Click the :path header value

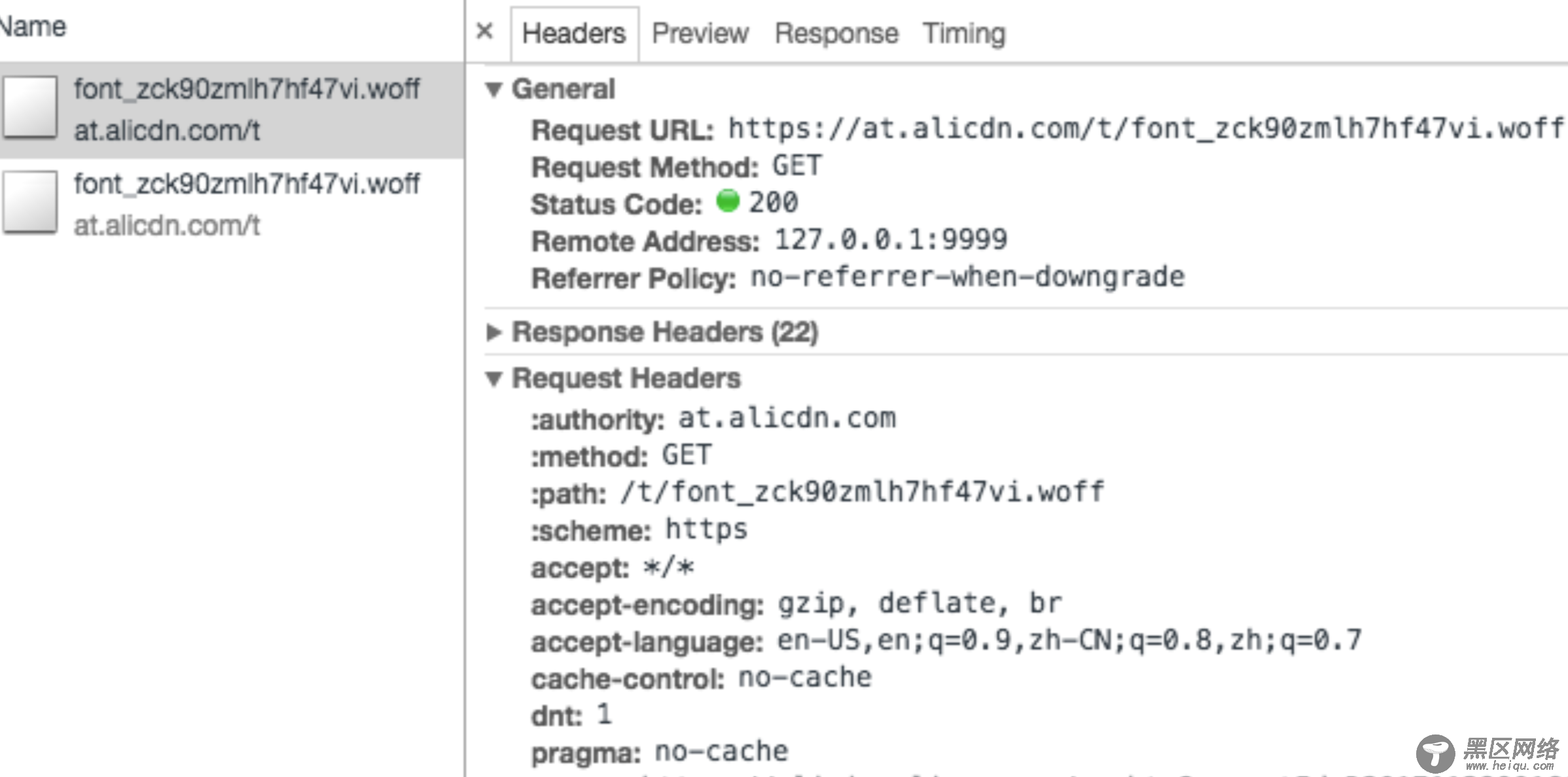pyautogui.click(x=863, y=492)
